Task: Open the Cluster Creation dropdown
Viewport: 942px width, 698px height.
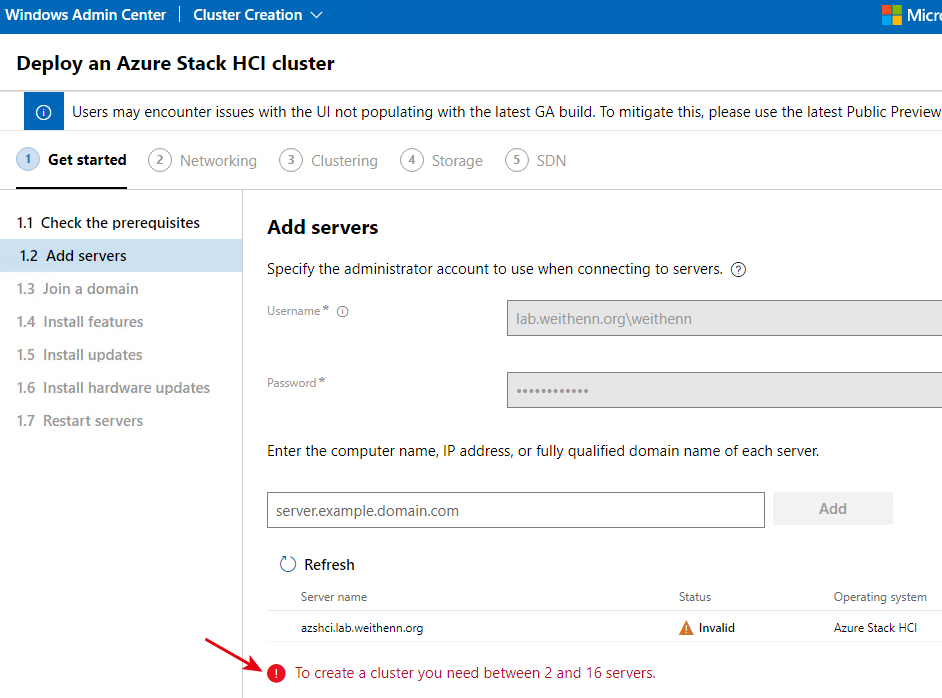Action: [x=258, y=15]
